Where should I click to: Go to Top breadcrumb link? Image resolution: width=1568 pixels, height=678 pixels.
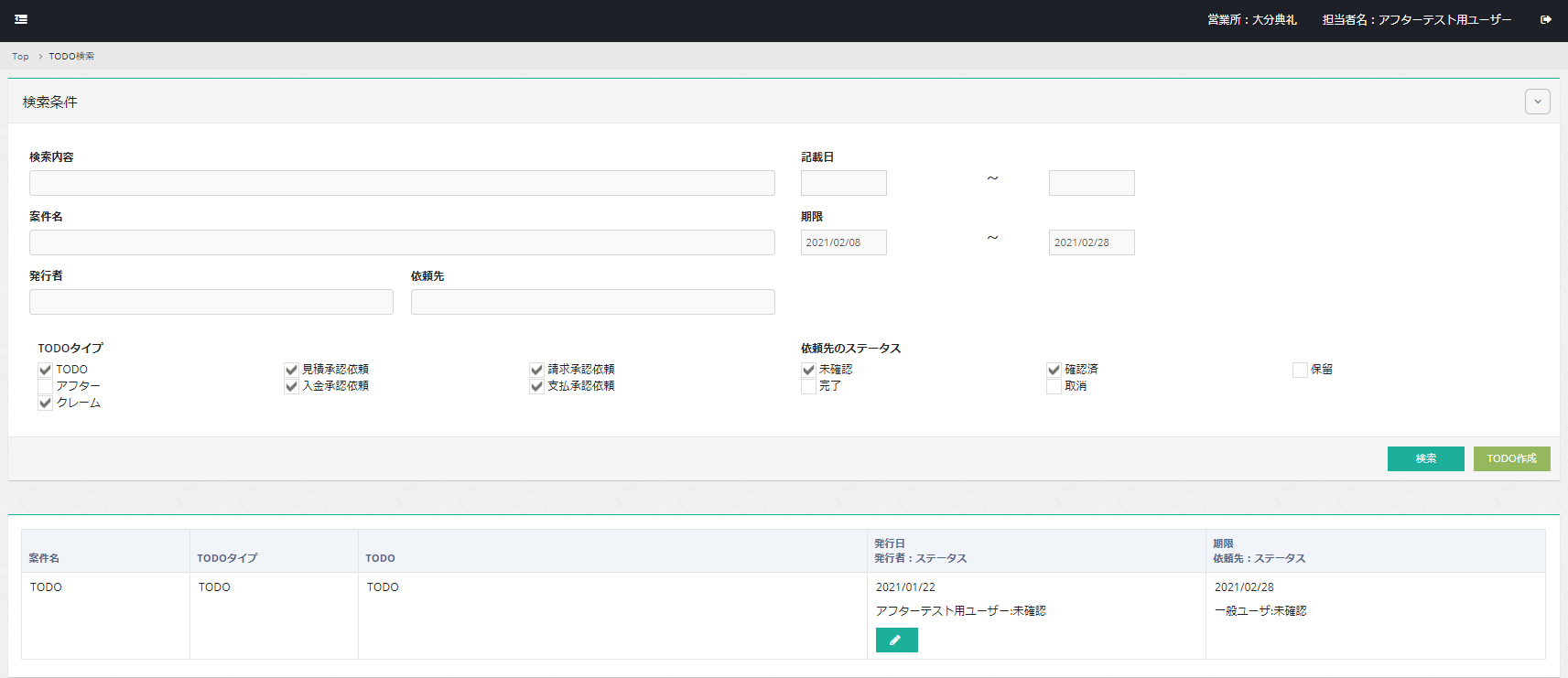(x=20, y=57)
